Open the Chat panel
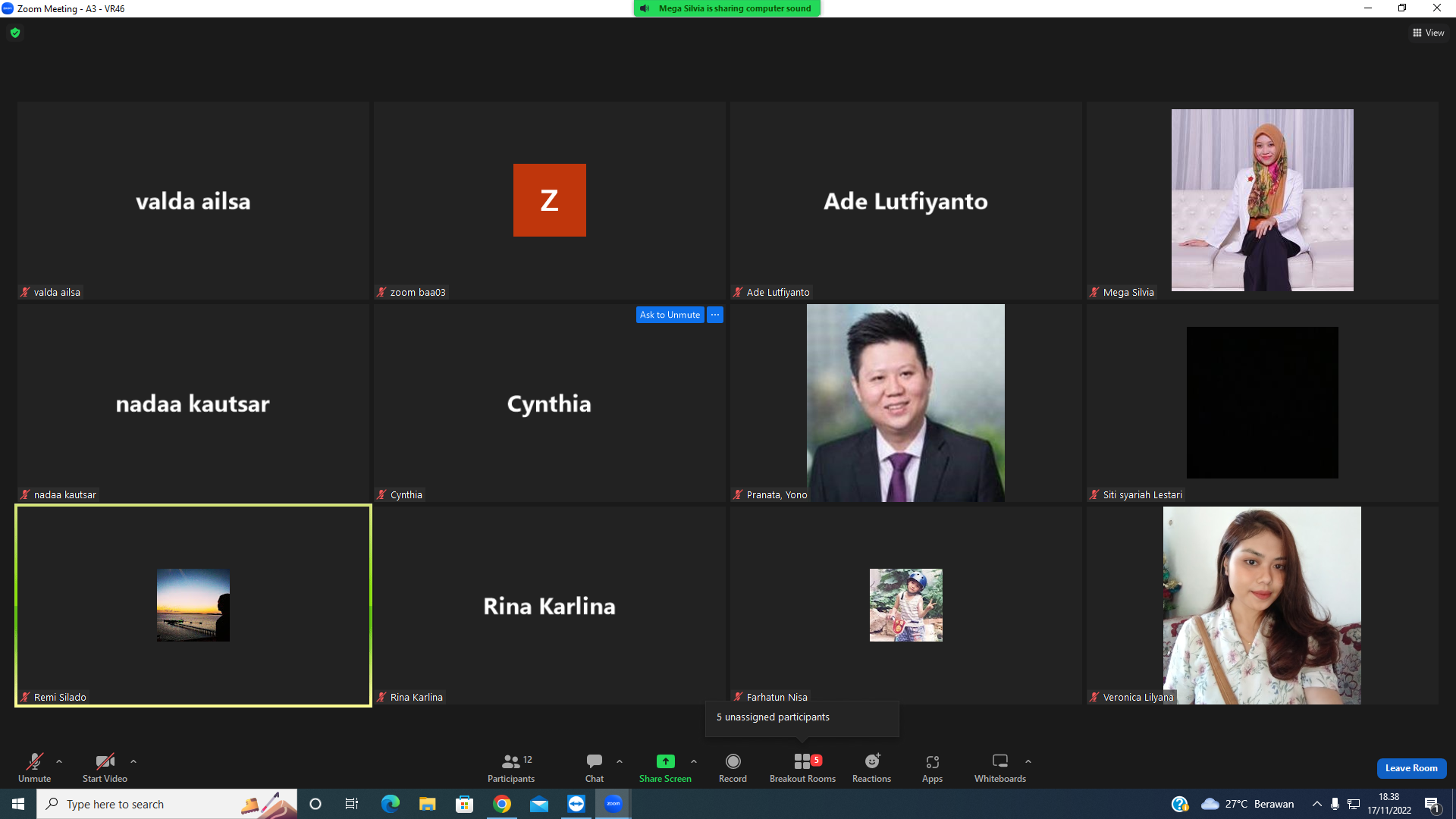Screen dimensions: 1456x819 (595, 767)
